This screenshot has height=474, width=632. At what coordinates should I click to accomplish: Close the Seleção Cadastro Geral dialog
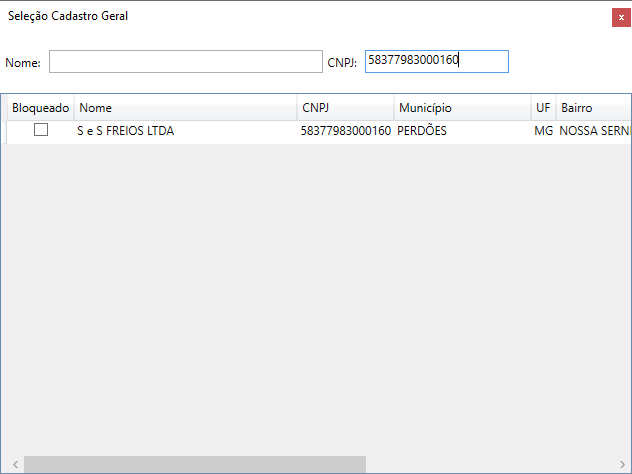621,17
